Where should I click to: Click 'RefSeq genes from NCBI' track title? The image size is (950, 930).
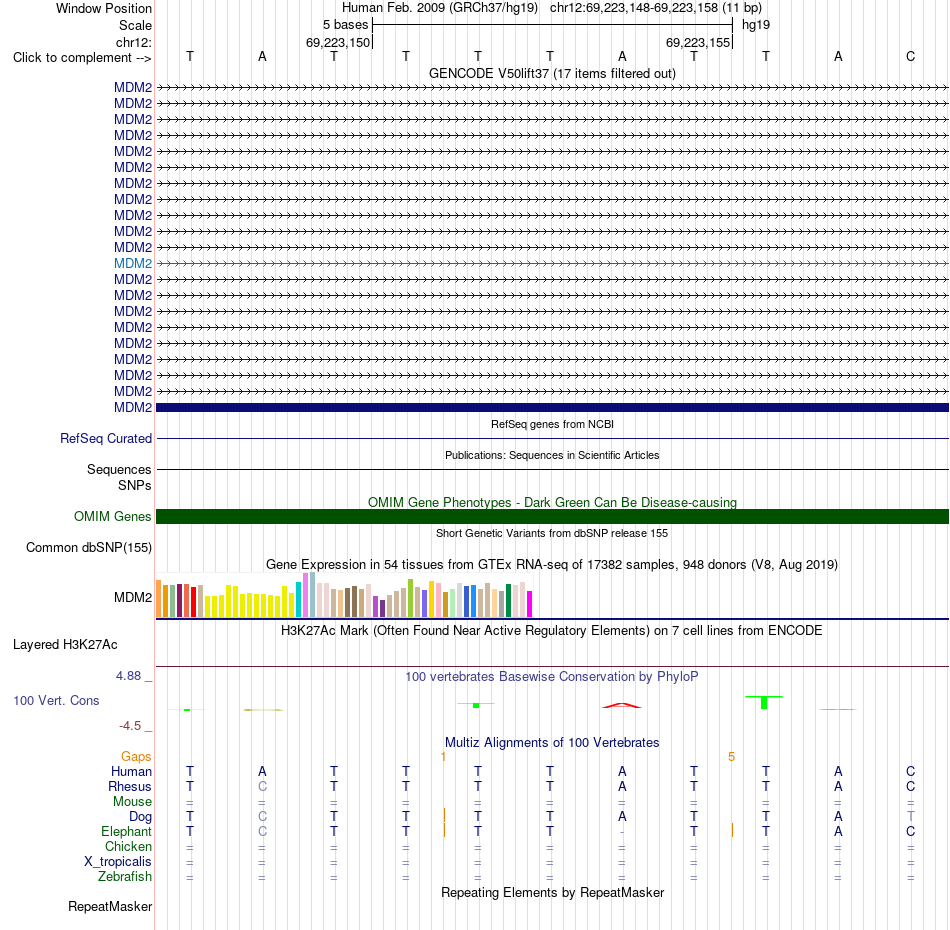tap(552, 424)
